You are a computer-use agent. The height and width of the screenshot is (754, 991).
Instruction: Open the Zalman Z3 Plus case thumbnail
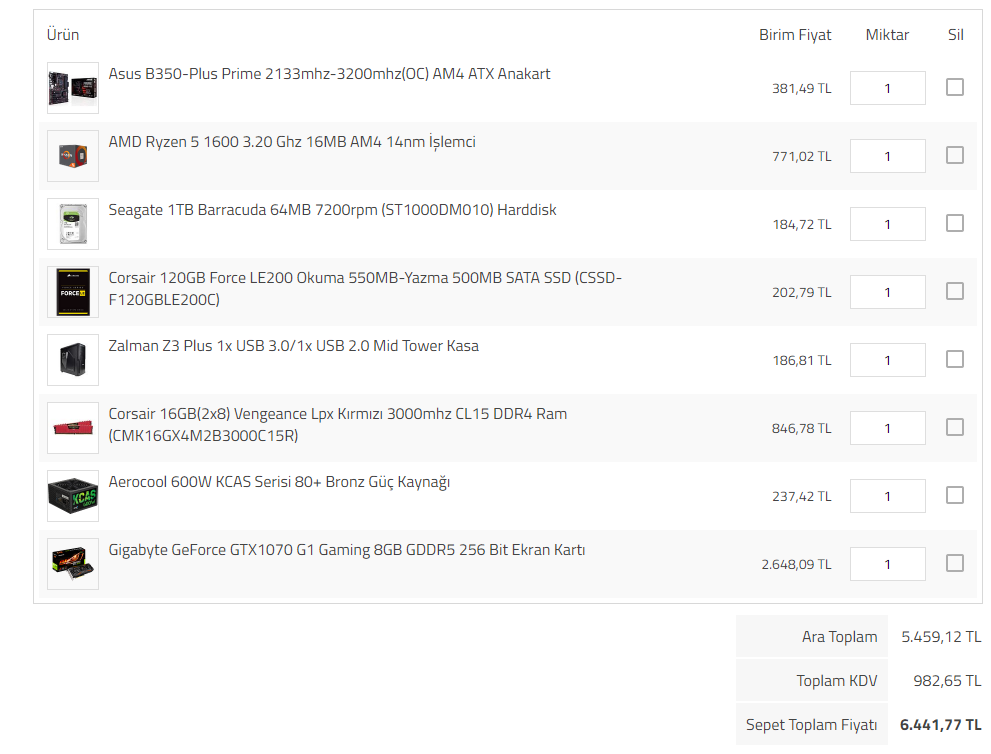[x=73, y=360]
